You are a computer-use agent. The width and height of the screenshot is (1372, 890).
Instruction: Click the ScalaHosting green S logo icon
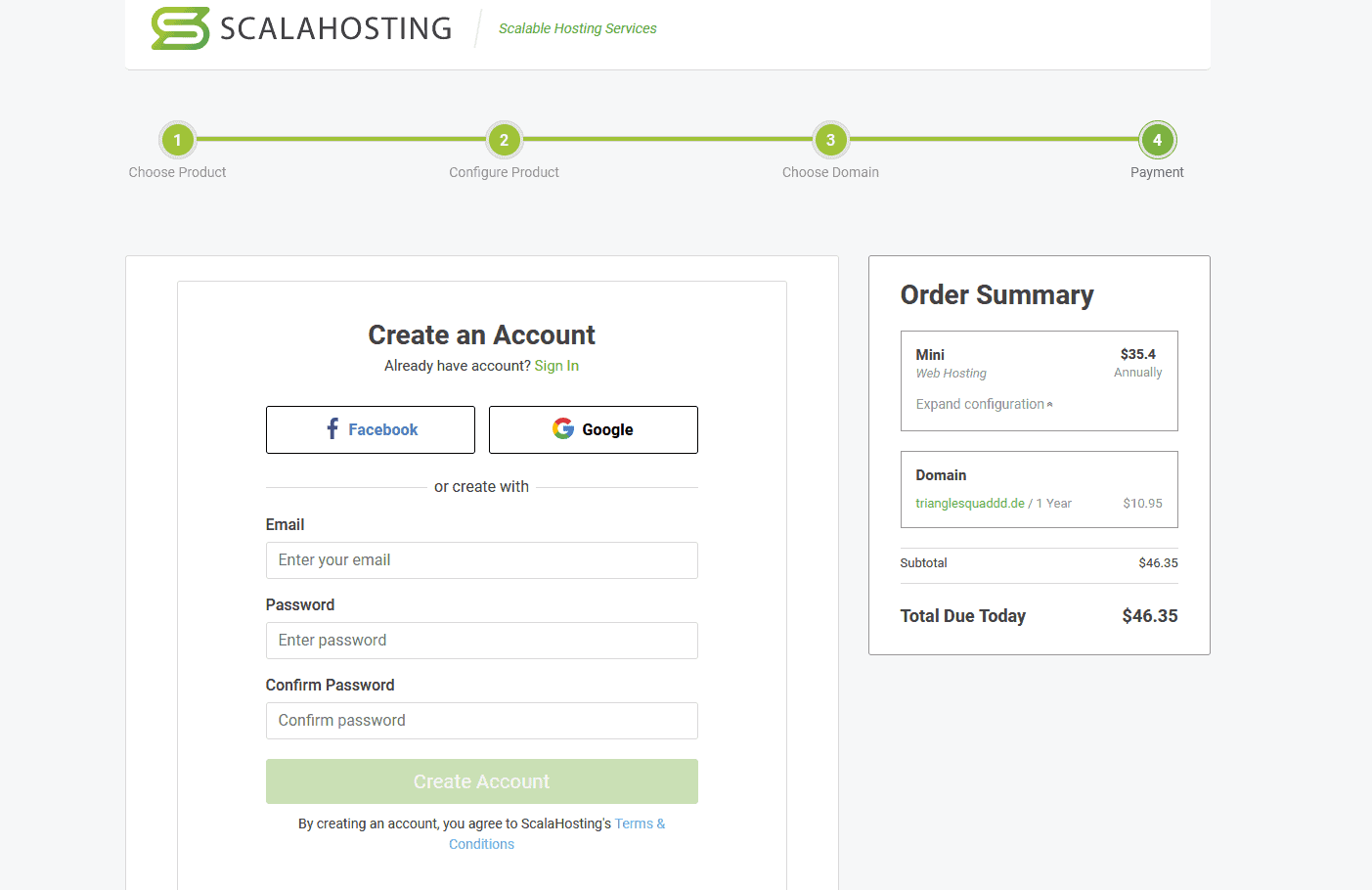point(180,28)
